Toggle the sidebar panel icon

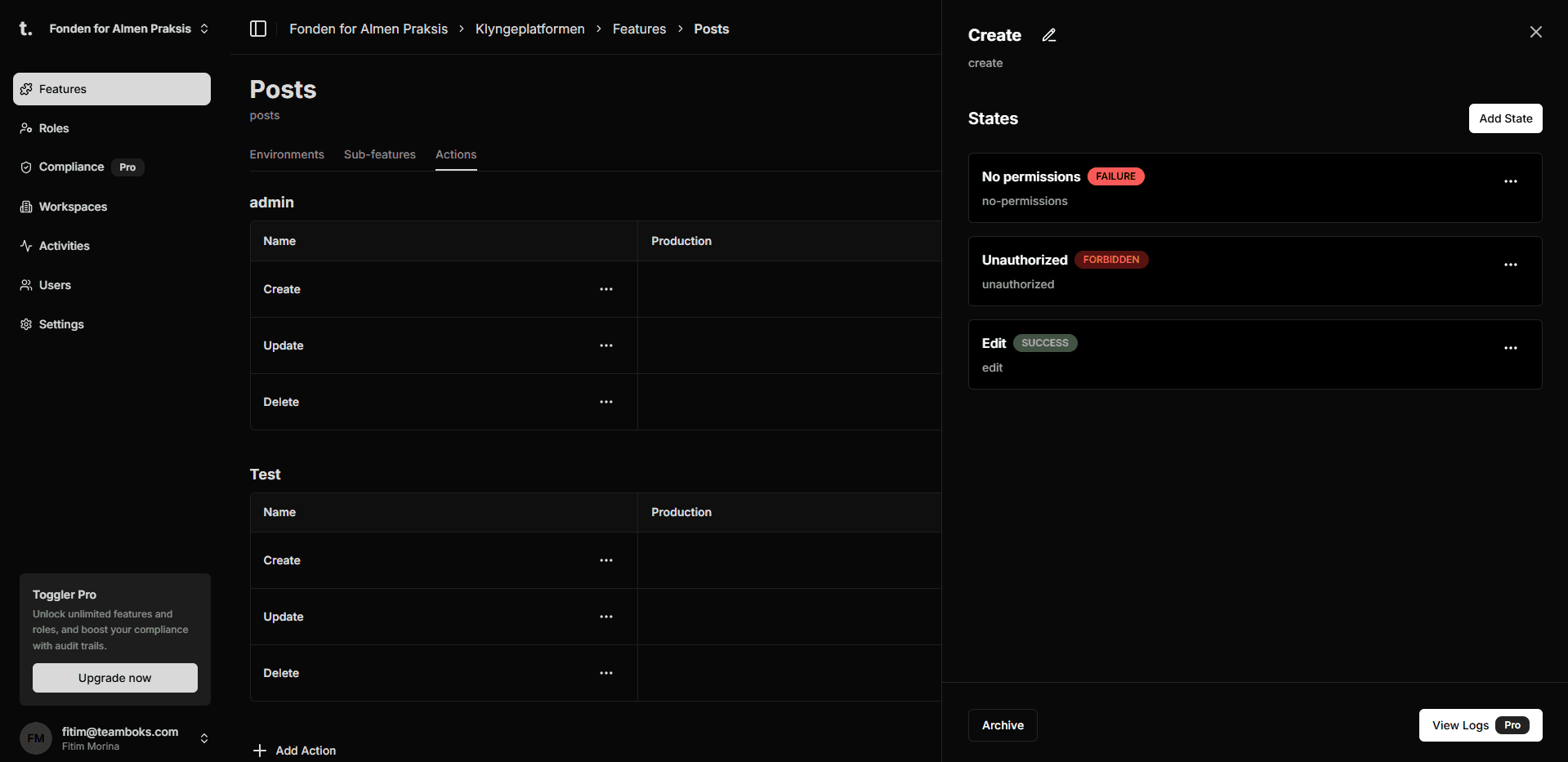(258, 29)
